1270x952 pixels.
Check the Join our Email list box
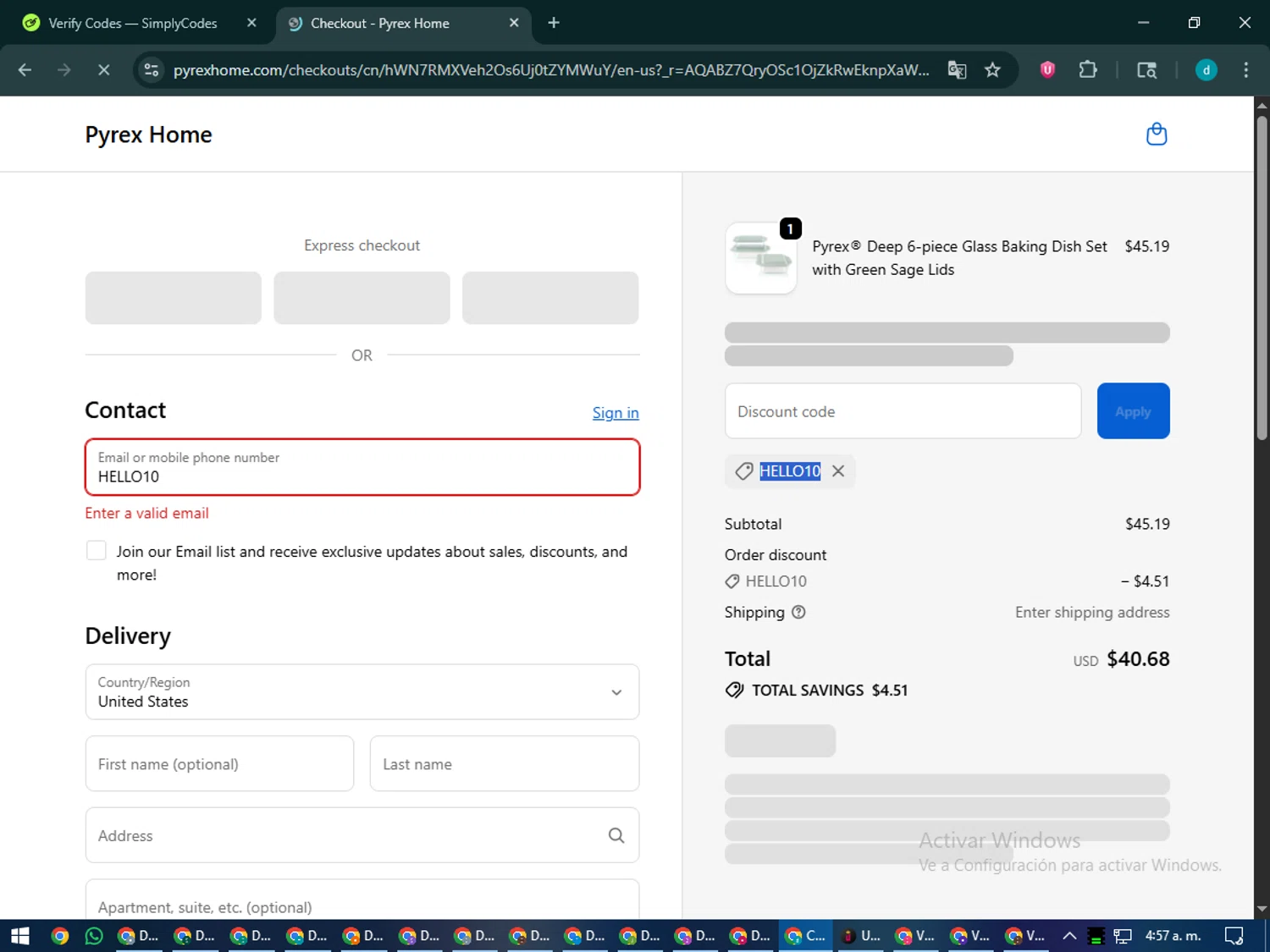[97, 551]
